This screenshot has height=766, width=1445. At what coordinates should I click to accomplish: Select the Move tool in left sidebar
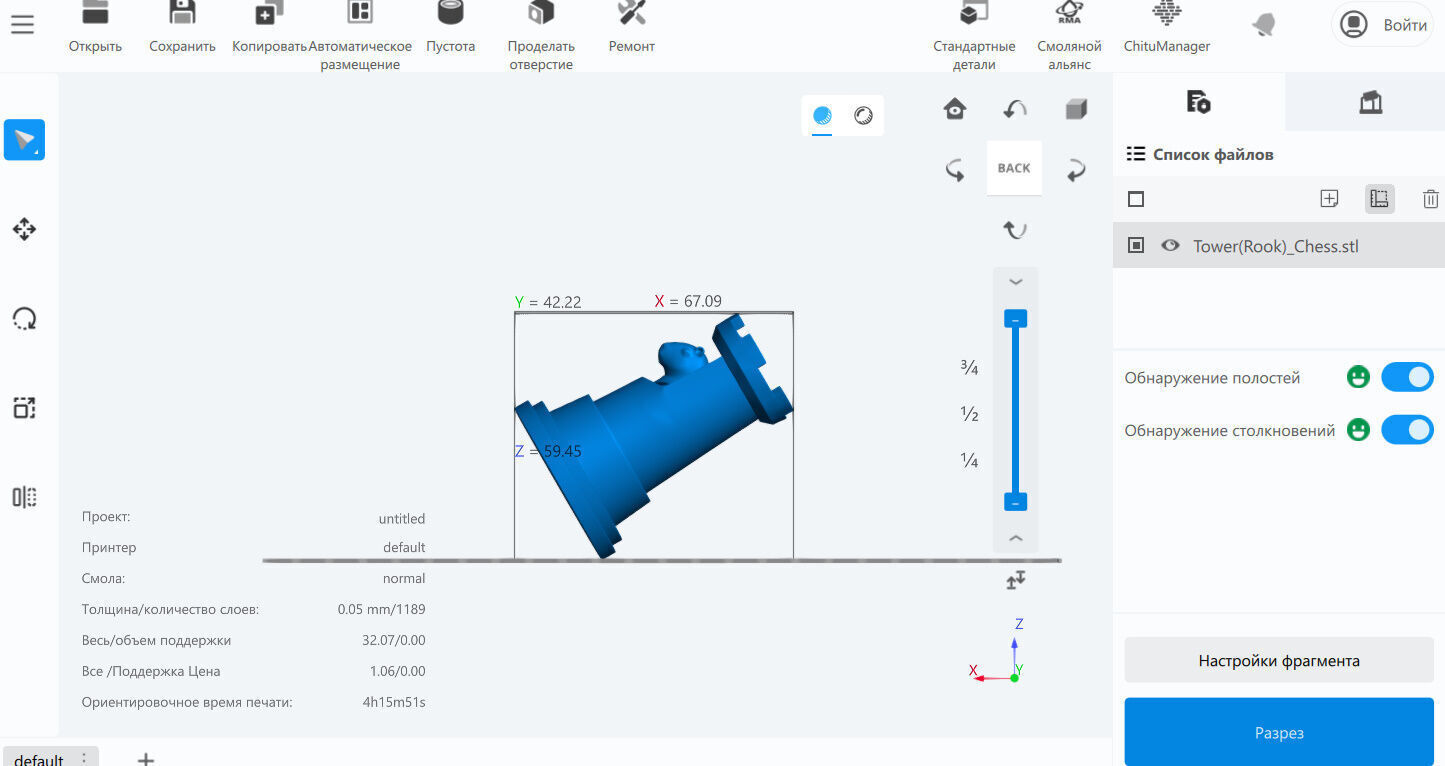tap(24, 230)
